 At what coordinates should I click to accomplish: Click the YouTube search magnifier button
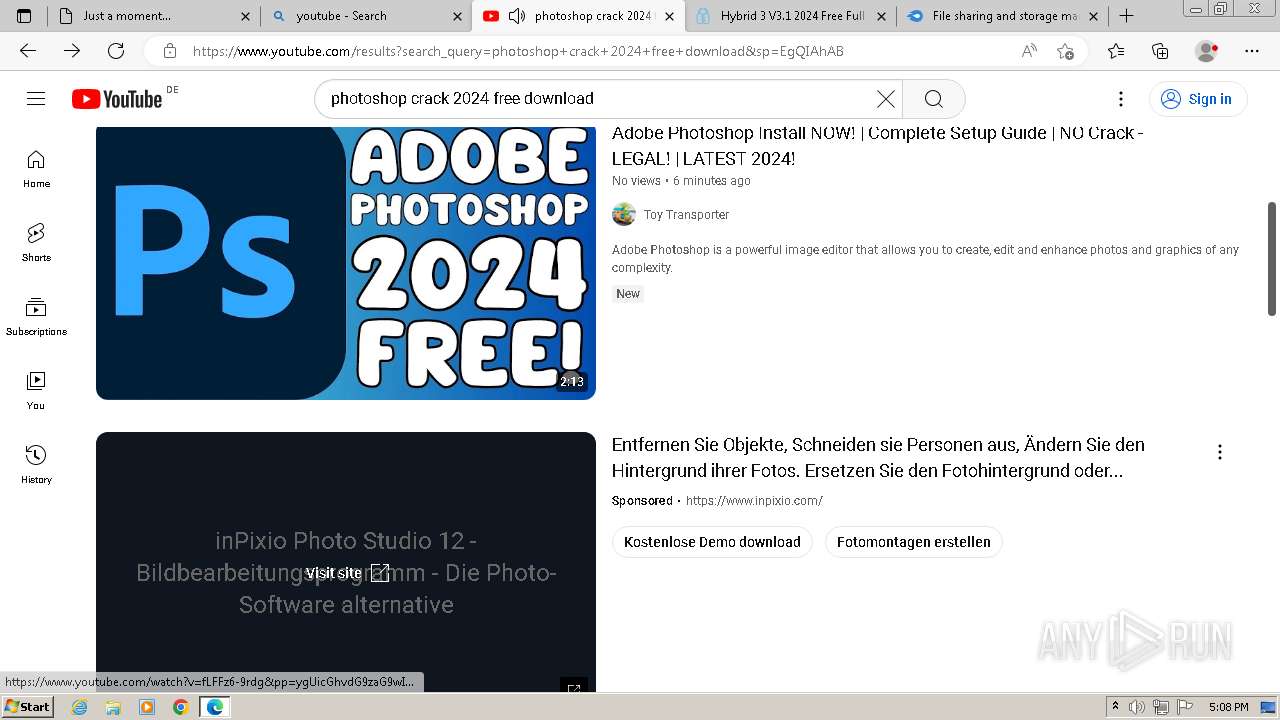(x=934, y=98)
